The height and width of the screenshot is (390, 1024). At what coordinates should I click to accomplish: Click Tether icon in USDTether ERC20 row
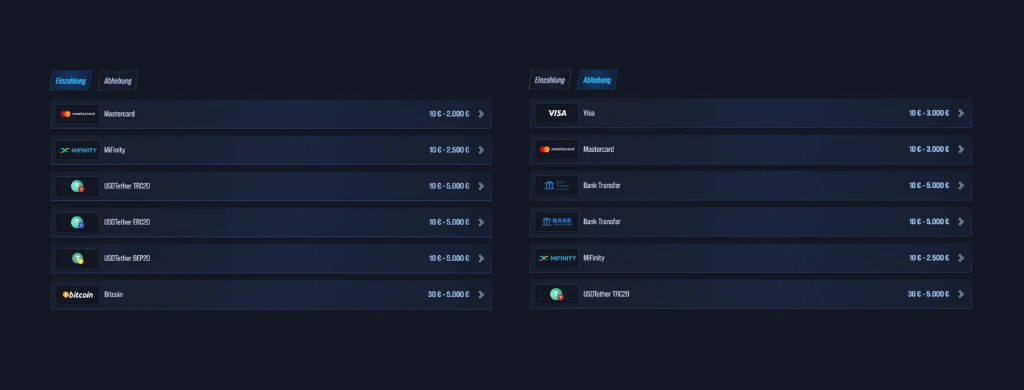point(78,222)
